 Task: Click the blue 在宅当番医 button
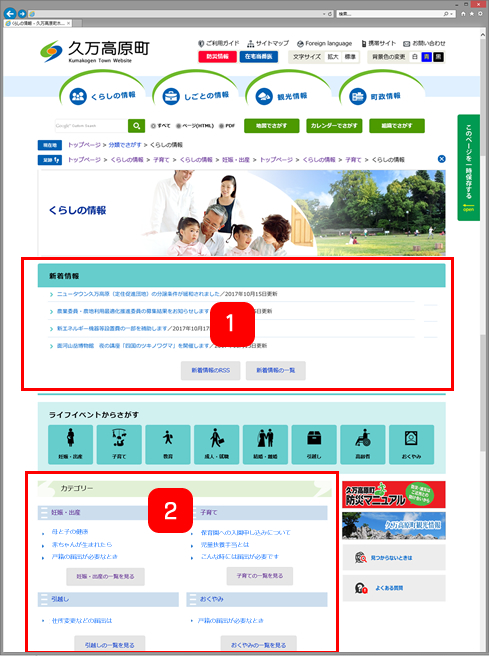tap(259, 56)
